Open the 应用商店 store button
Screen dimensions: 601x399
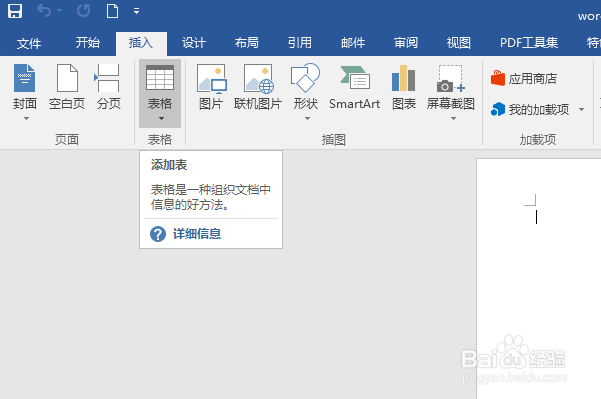coord(524,79)
